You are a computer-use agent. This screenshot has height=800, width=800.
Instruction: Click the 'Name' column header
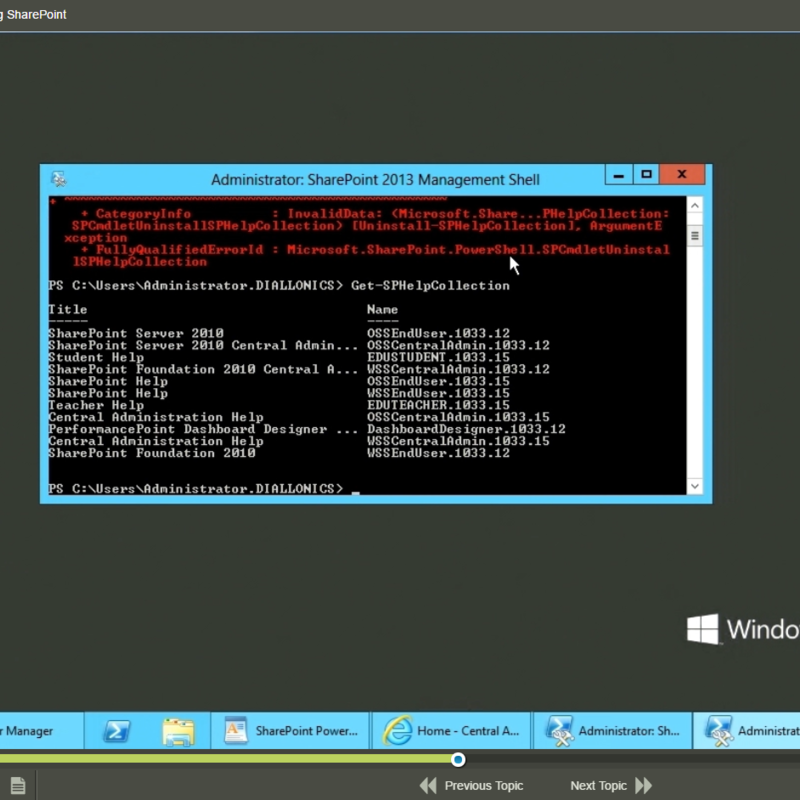(x=382, y=309)
